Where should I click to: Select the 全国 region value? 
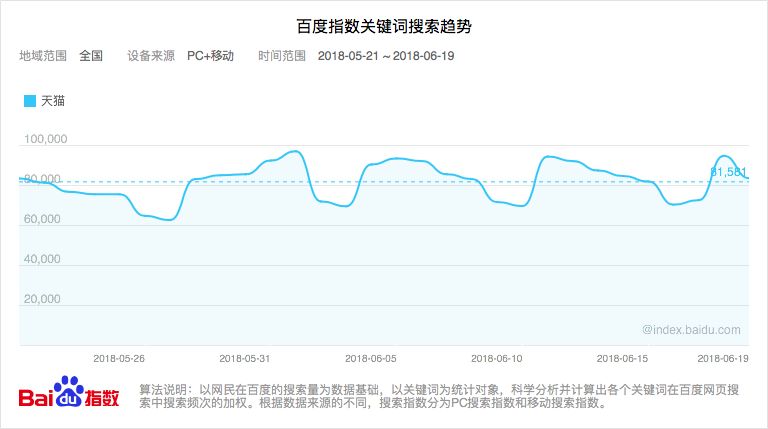tap(91, 56)
